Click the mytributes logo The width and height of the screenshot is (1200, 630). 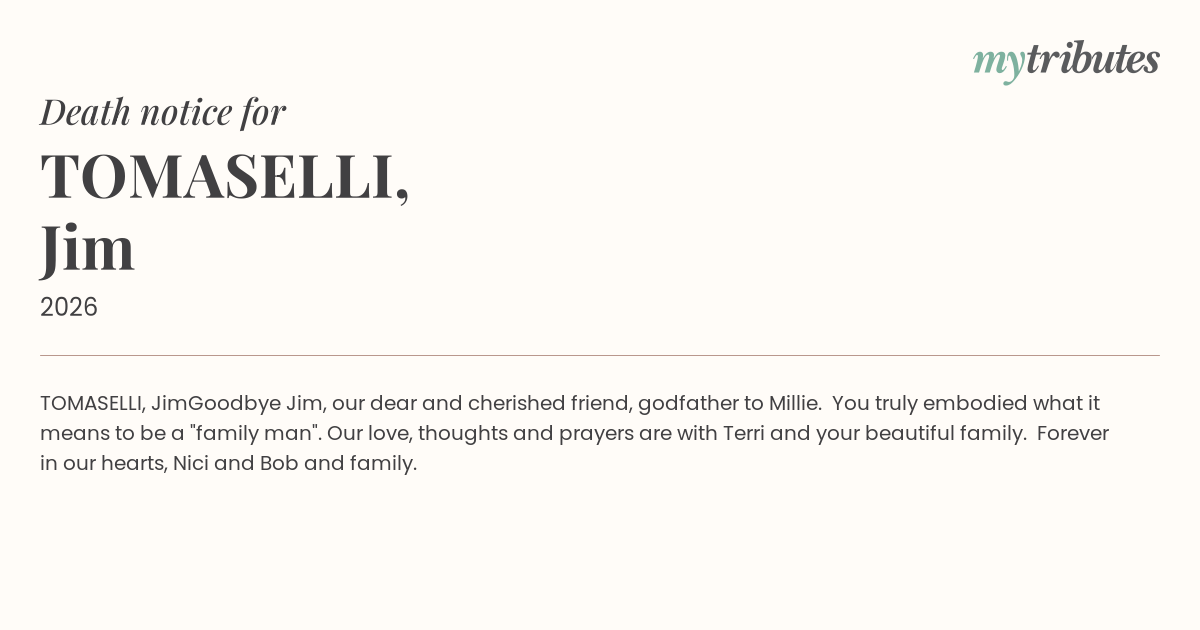tap(1066, 60)
